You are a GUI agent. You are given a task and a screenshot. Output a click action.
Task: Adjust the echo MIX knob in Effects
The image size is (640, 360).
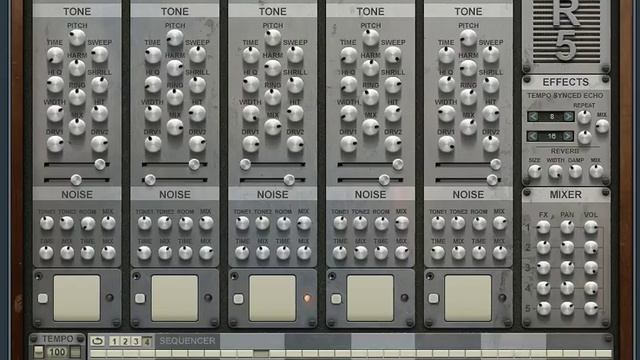(602, 127)
